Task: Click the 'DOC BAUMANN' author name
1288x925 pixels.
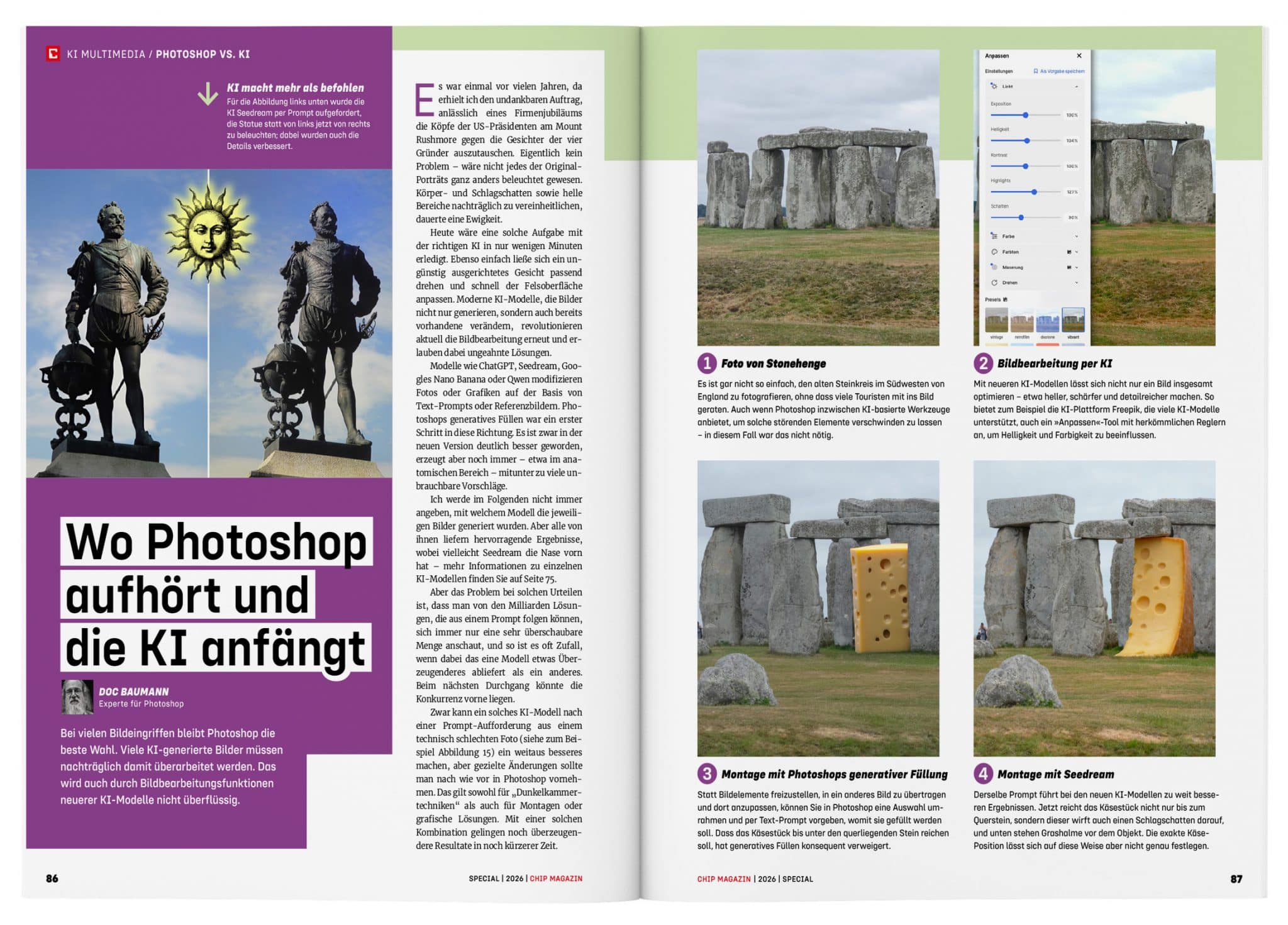Action: pyautogui.click(x=134, y=692)
